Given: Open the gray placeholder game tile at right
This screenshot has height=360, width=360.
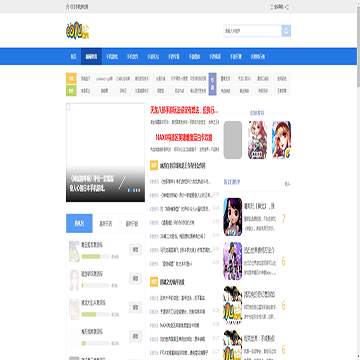Looking at the screenshot, I should coord(233,140).
